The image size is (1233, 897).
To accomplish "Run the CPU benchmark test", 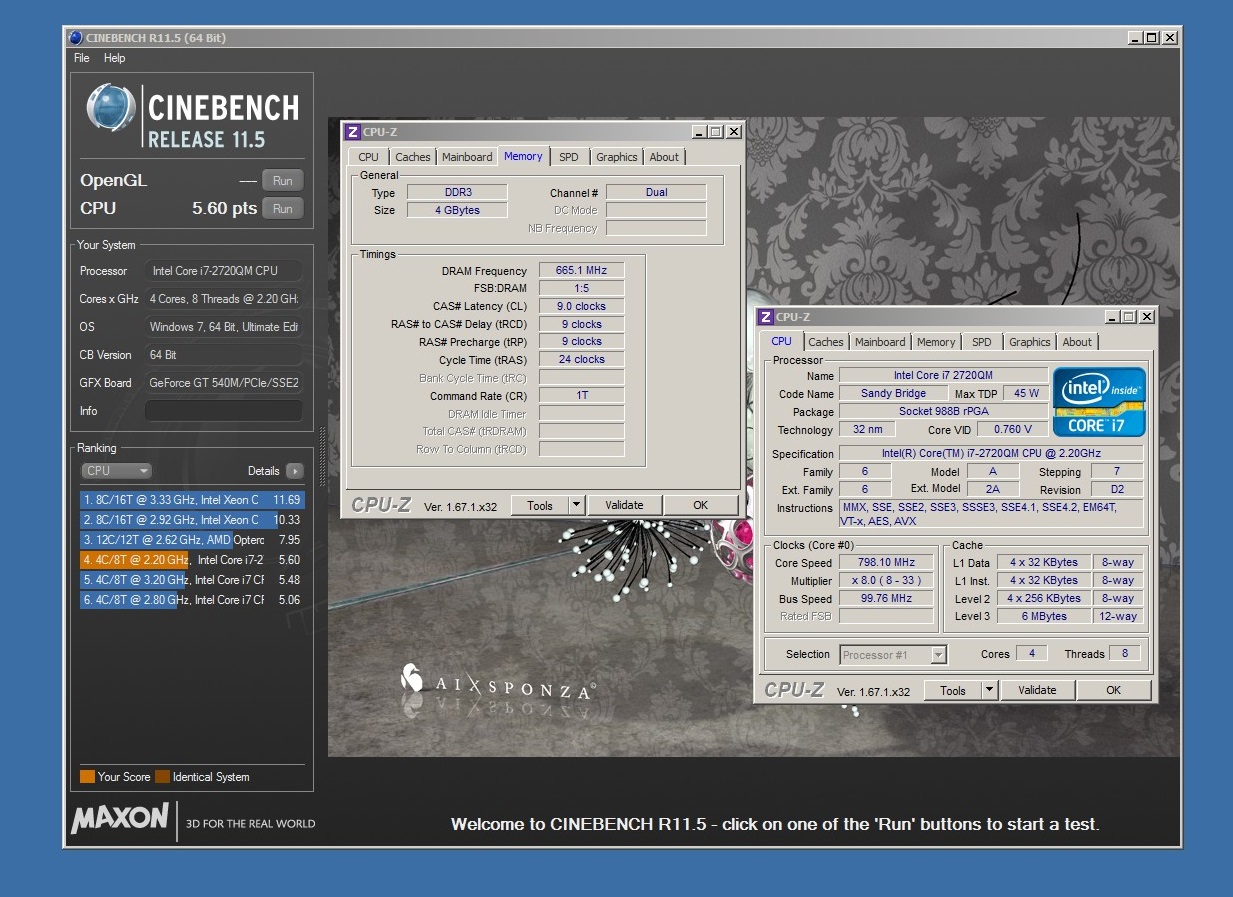I will (x=283, y=209).
